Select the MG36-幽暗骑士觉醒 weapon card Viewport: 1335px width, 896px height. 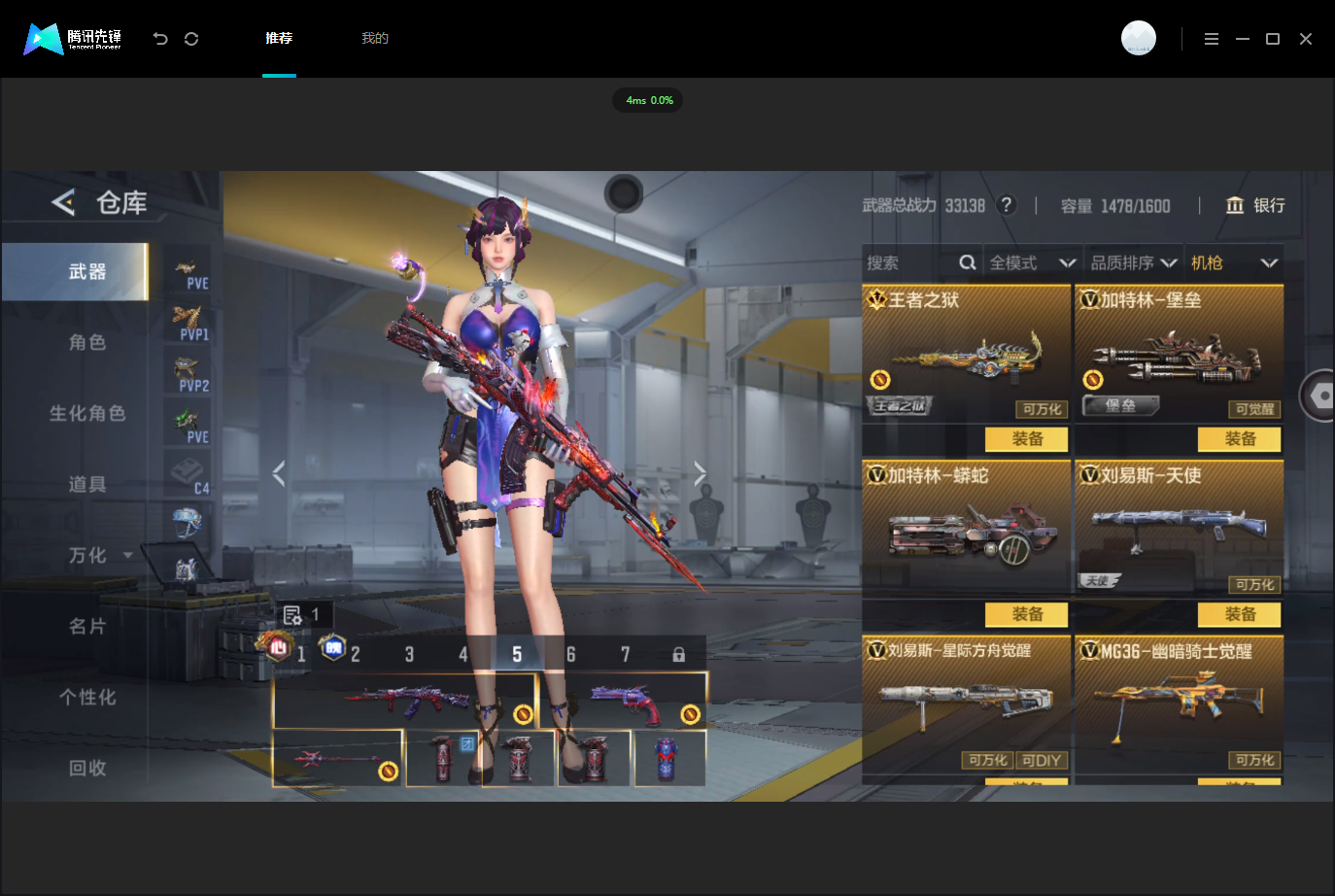pos(1179,704)
